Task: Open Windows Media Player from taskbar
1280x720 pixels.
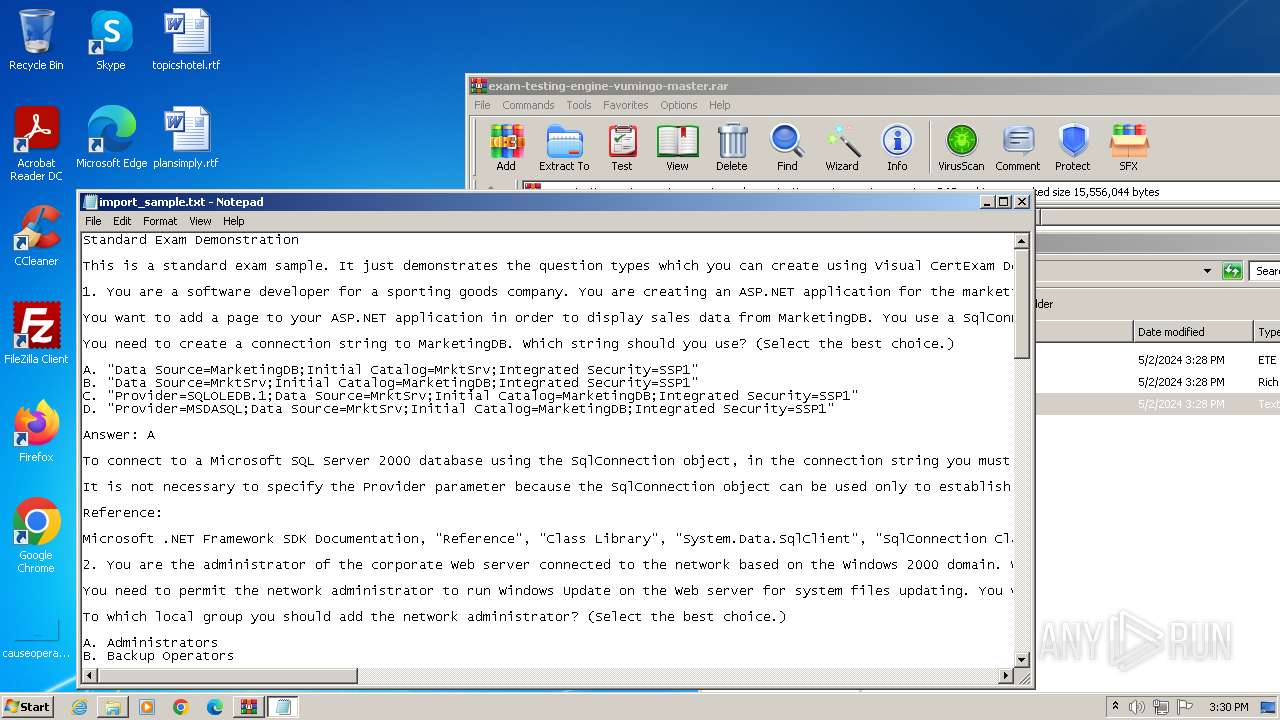Action: coord(147,707)
